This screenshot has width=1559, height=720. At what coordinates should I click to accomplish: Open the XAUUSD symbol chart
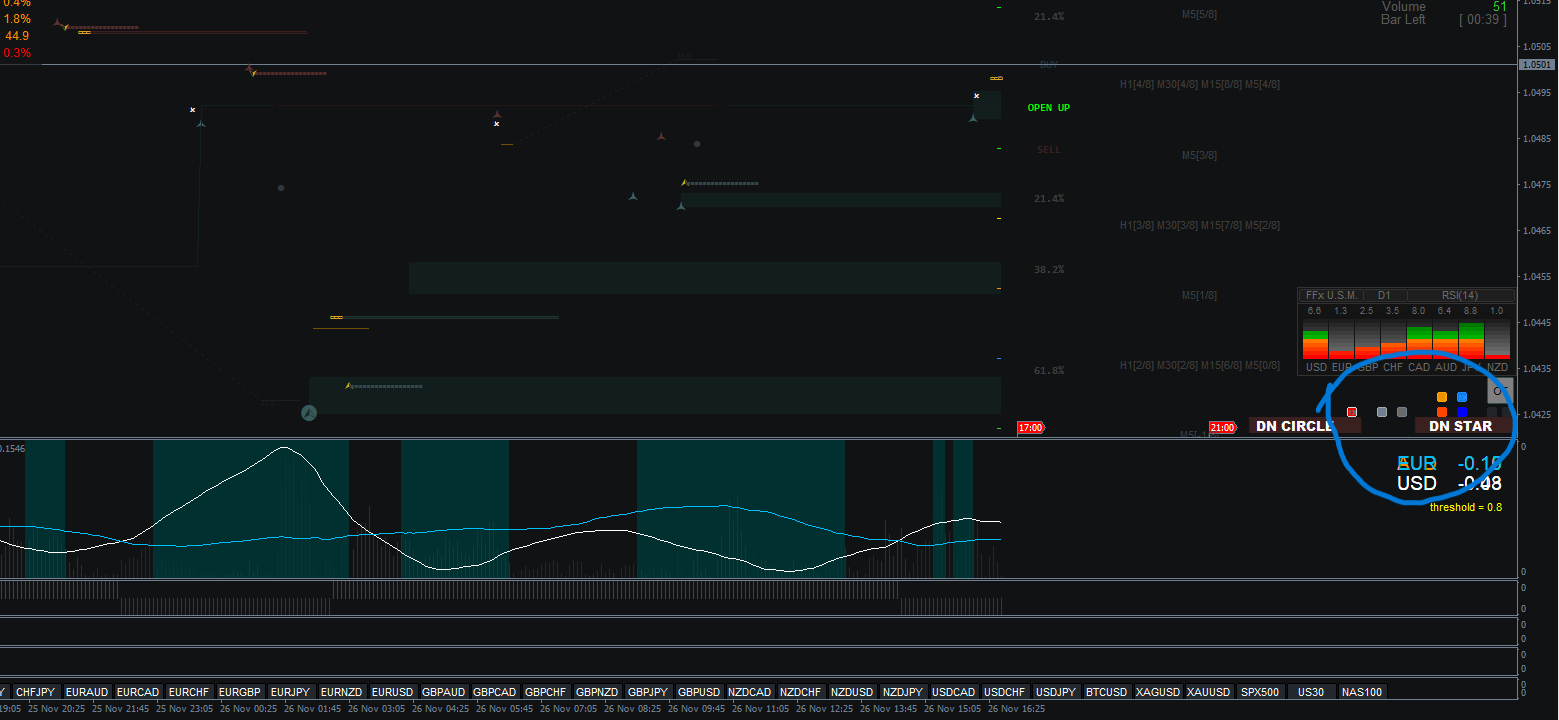tap(1208, 692)
